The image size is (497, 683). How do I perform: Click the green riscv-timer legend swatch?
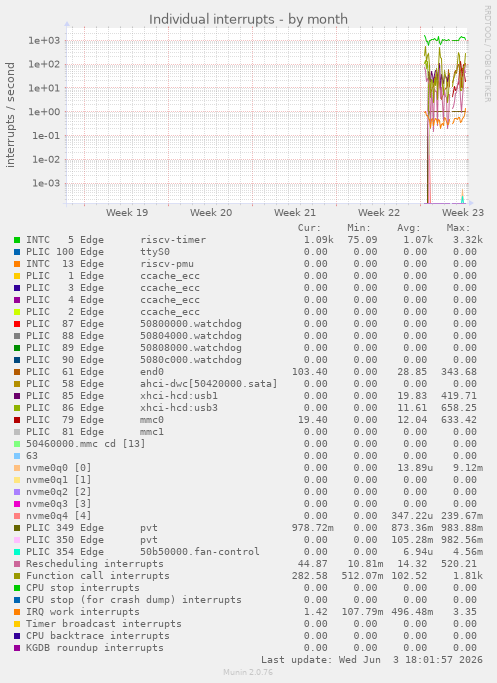(x=17, y=240)
